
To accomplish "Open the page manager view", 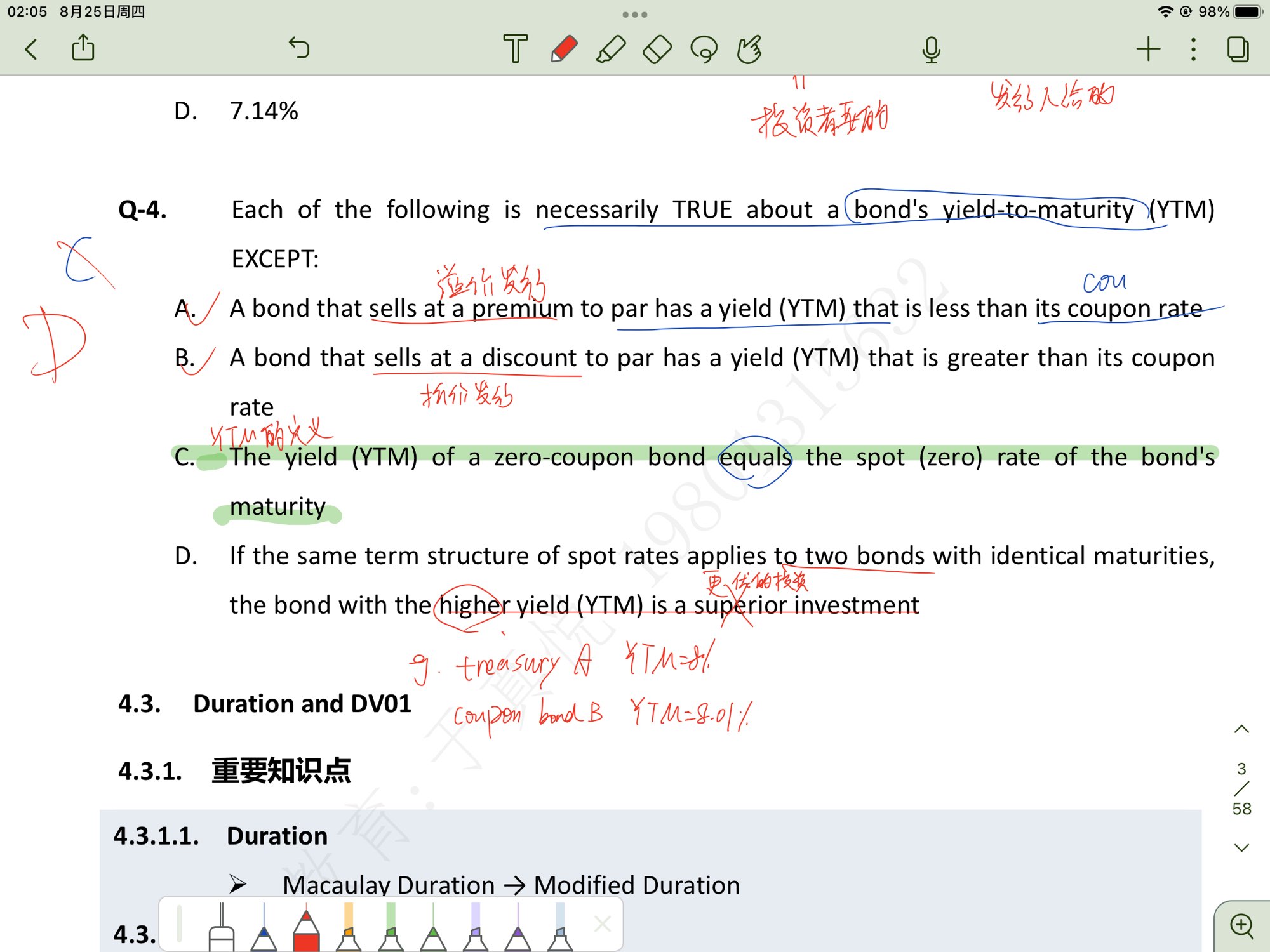I will point(1238,49).
